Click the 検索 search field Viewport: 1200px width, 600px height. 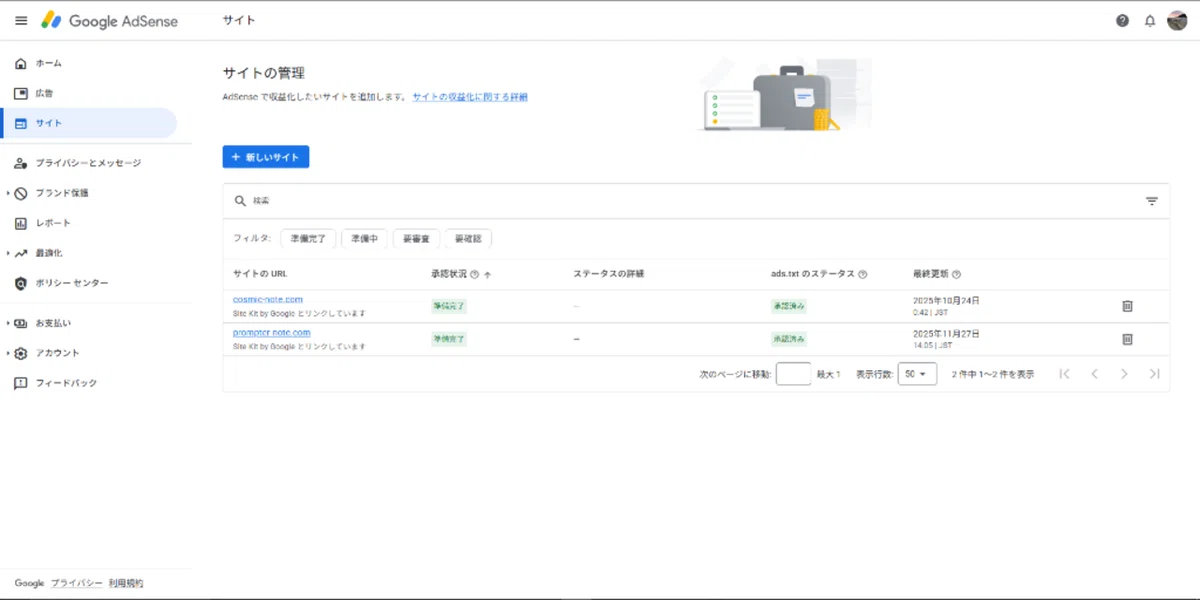695,201
